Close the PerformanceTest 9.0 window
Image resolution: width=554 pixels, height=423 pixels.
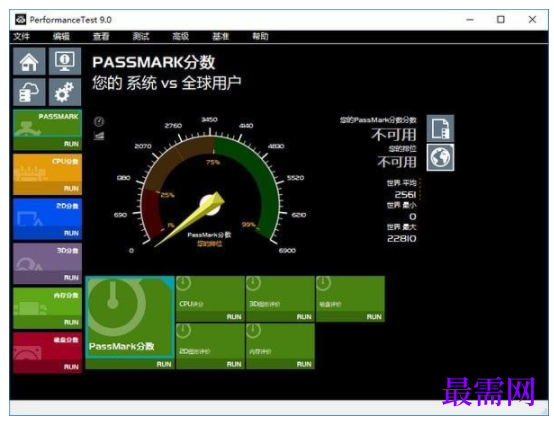click(x=532, y=19)
